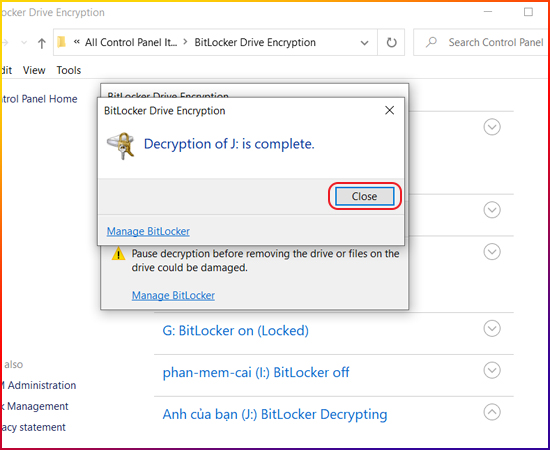Expand the G: BitLocker on (Locked) section
Image resolution: width=550 pixels, height=450 pixels.
[x=492, y=329]
